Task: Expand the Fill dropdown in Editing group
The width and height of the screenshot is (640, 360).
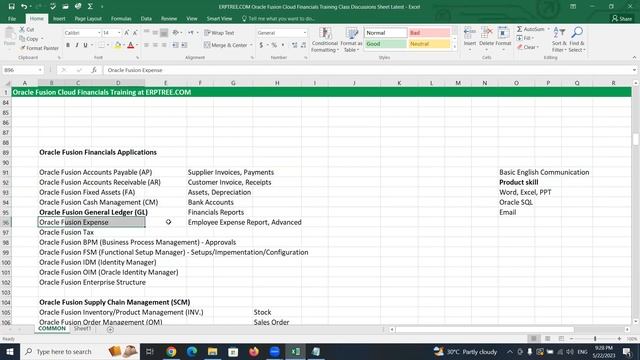Action: [x=533, y=38]
